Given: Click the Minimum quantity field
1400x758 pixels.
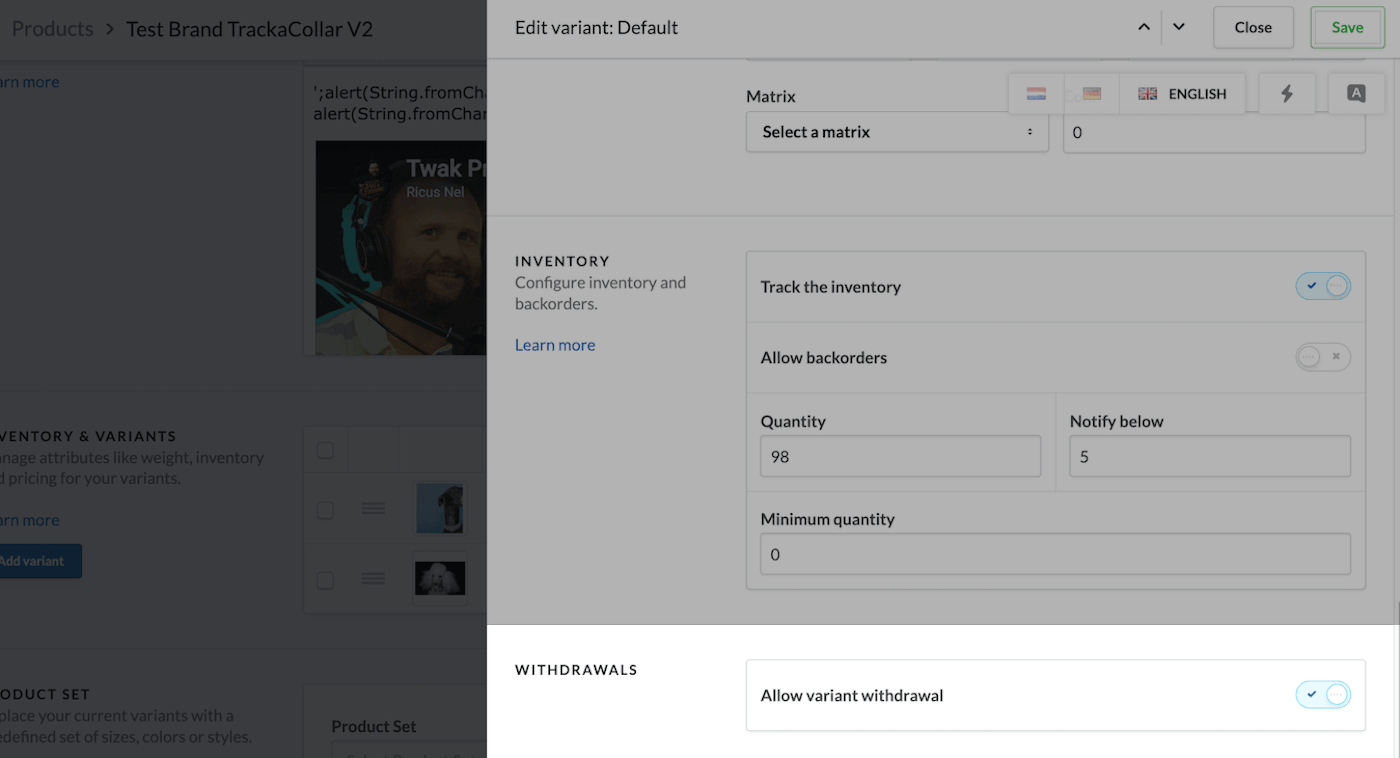Looking at the screenshot, I should click(1055, 554).
